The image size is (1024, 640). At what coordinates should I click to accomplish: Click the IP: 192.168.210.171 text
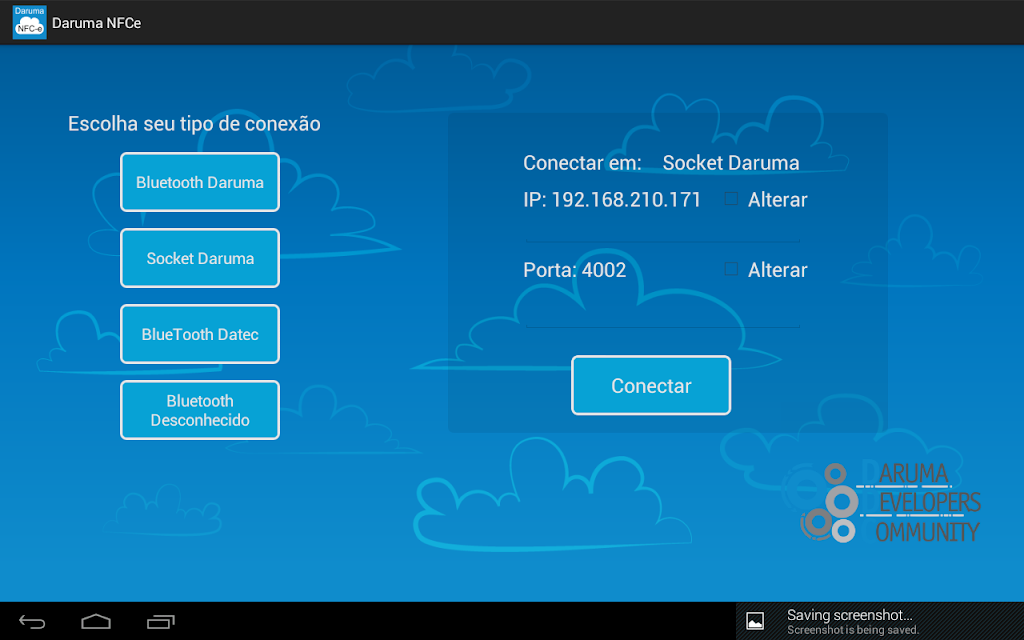(x=612, y=199)
